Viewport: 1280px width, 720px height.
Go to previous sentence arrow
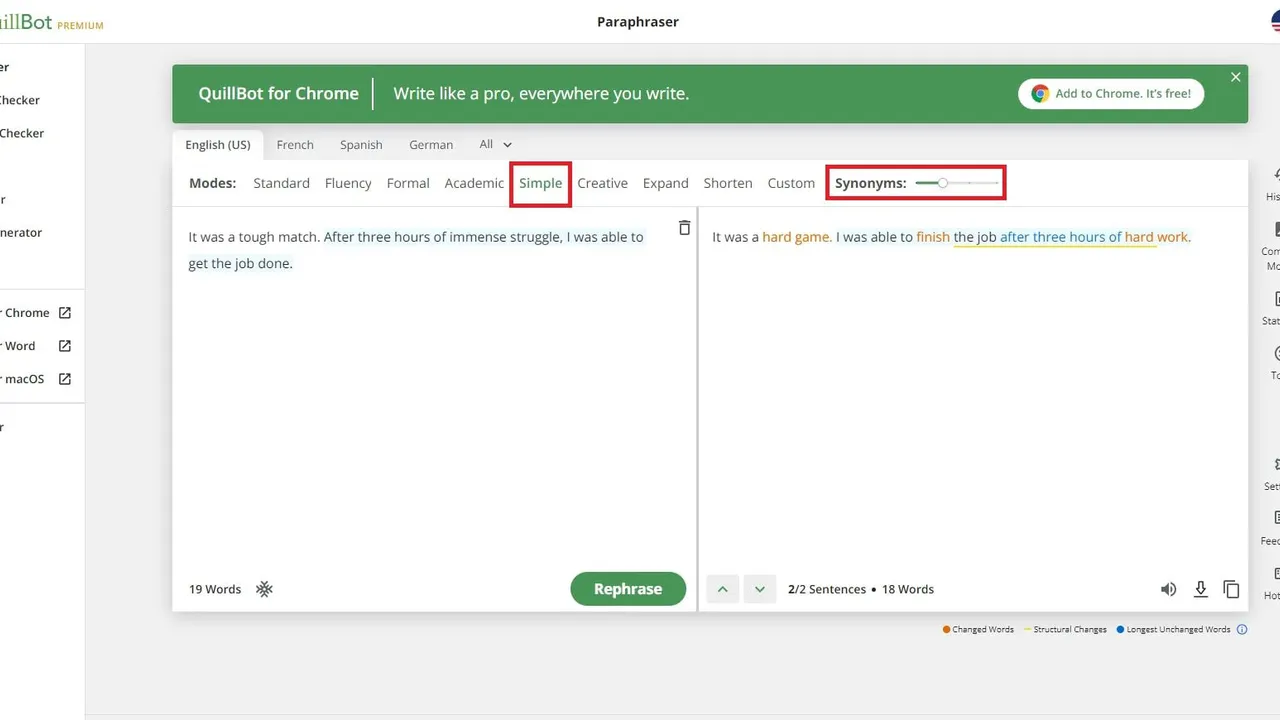(x=723, y=589)
